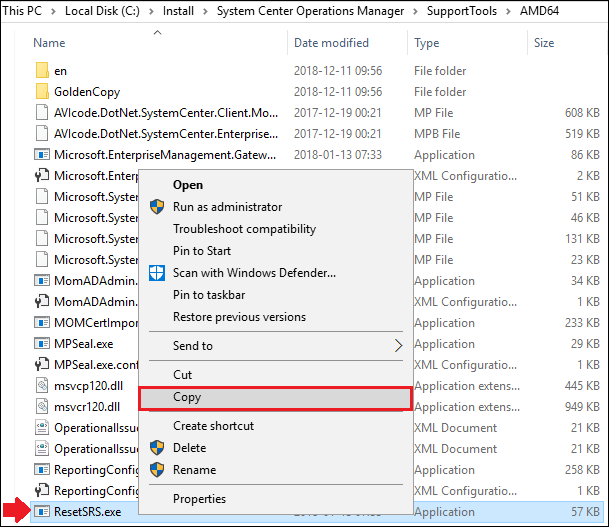
Task: Sort by the Name column header
Action: (x=49, y=43)
